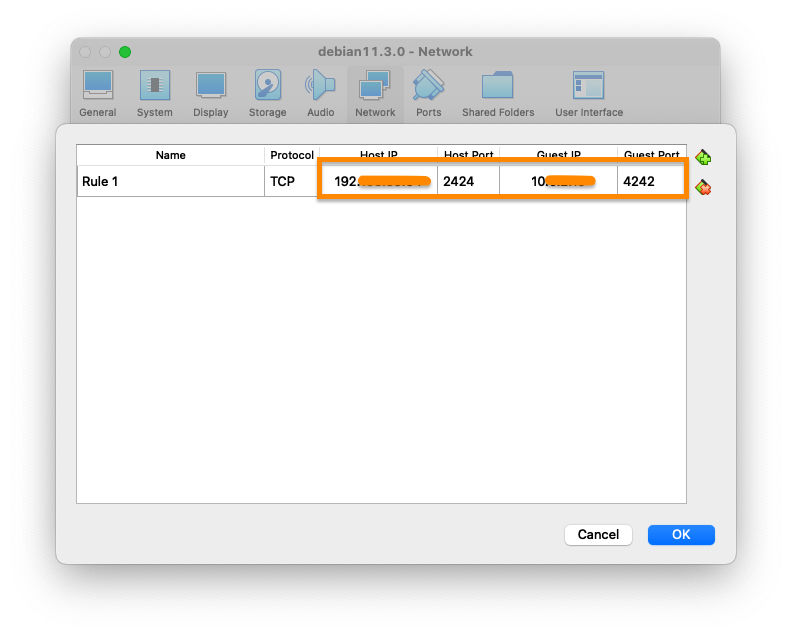The width and height of the screenshot is (792, 638).
Task: Remove the selected port forwarding rule
Action: point(703,187)
